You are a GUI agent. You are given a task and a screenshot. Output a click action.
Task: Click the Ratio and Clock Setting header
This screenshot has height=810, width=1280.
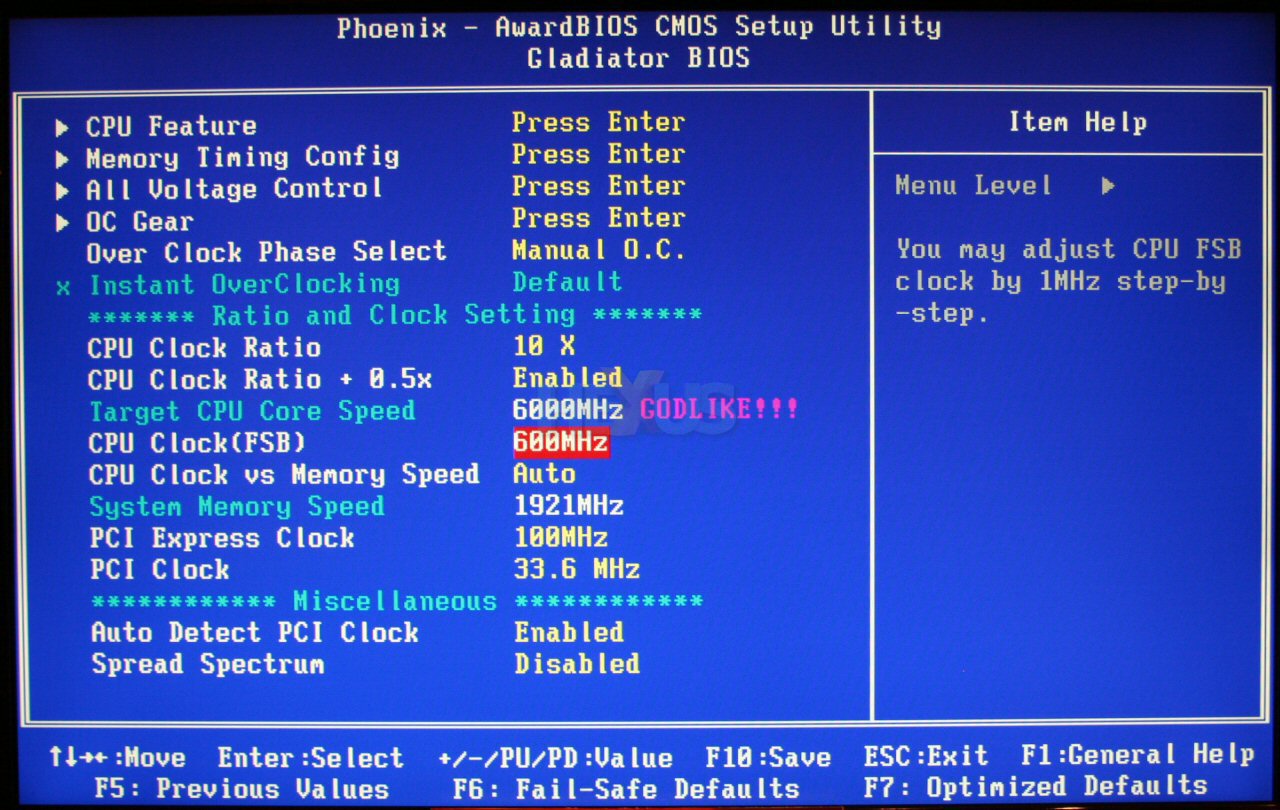tap(395, 316)
